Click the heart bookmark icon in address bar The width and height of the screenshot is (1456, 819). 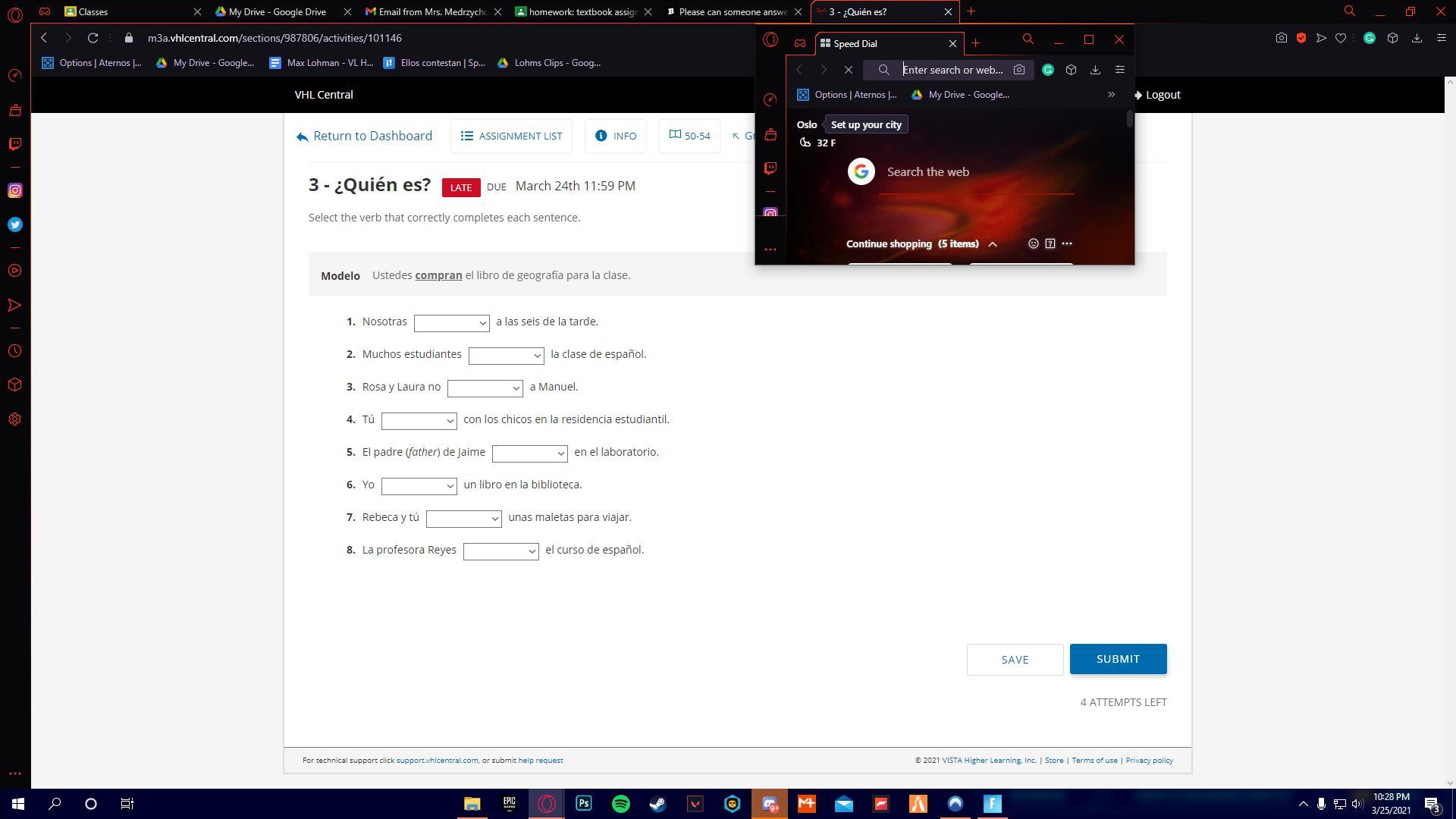pyautogui.click(x=1341, y=38)
